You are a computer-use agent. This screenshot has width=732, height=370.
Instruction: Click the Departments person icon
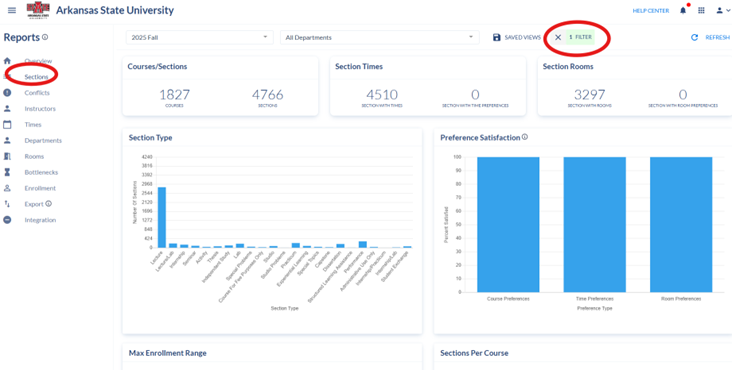(7, 140)
